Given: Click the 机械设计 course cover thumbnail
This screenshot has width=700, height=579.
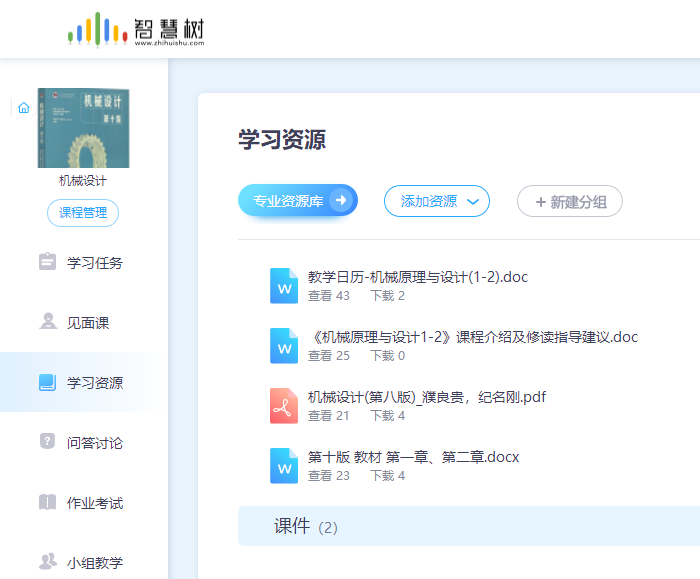Looking at the screenshot, I should pyautogui.click(x=83, y=128).
